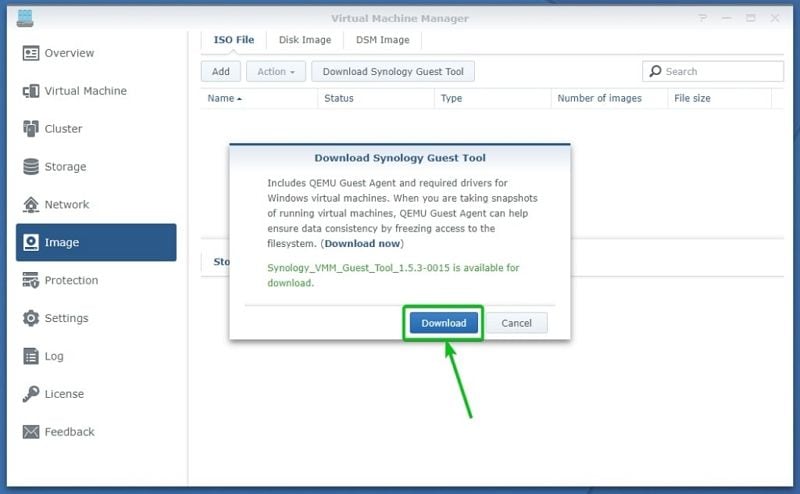Click into the Search field
The width and height of the screenshot is (800, 494).
coord(713,71)
